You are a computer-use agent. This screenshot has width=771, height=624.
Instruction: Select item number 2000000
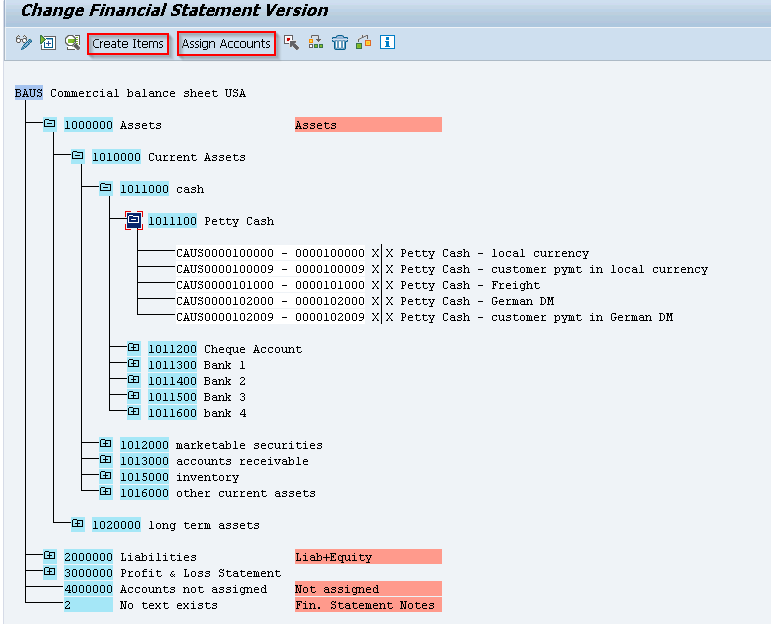pyautogui.click(x=89, y=557)
